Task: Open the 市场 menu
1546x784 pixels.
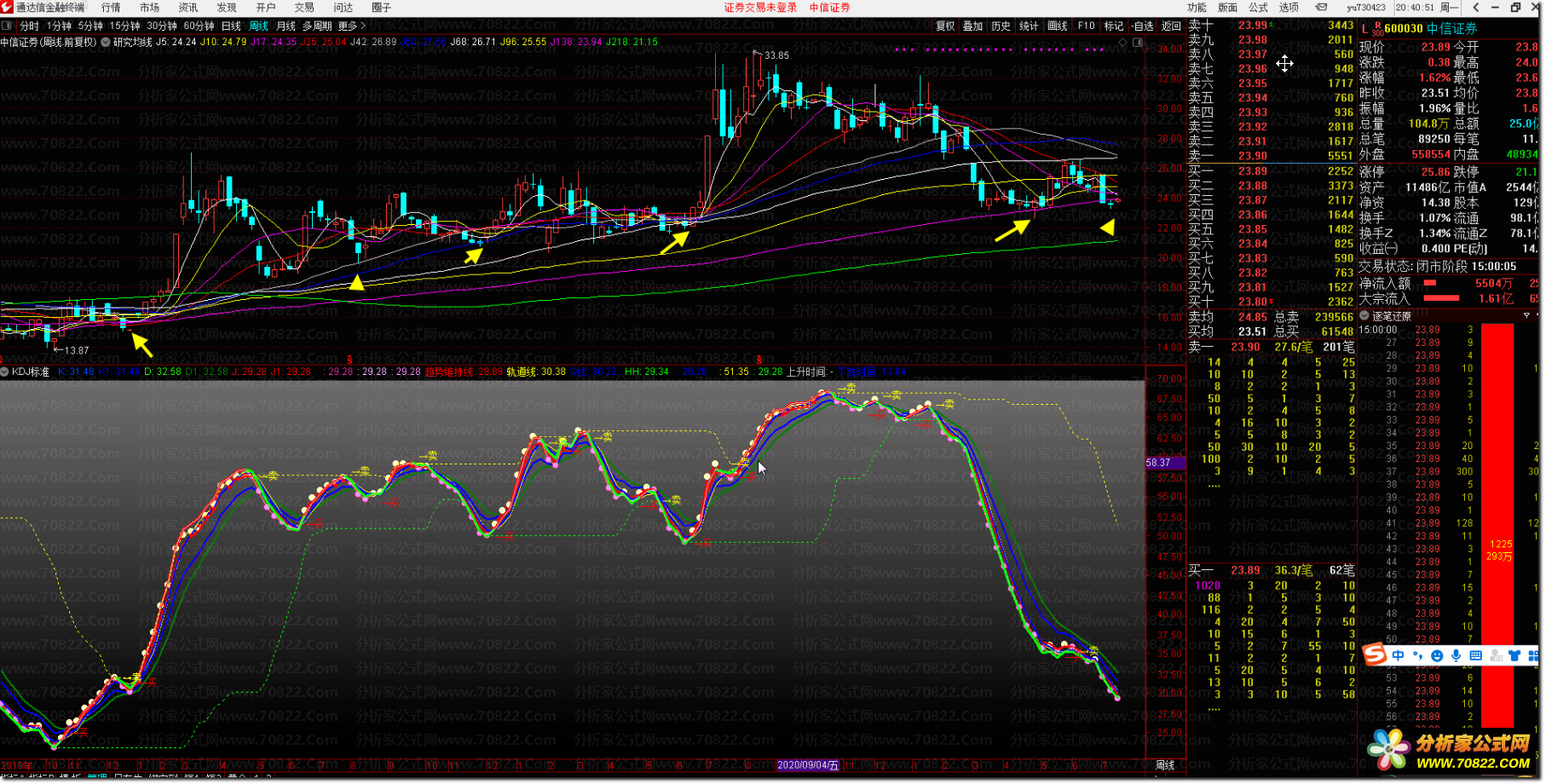Action: tap(149, 7)
